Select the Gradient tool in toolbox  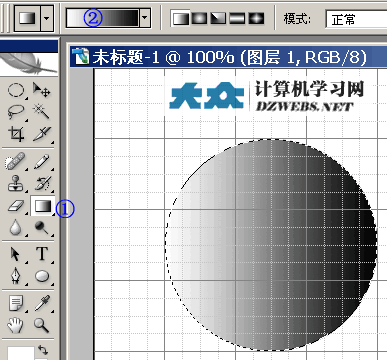click(43, 206)
